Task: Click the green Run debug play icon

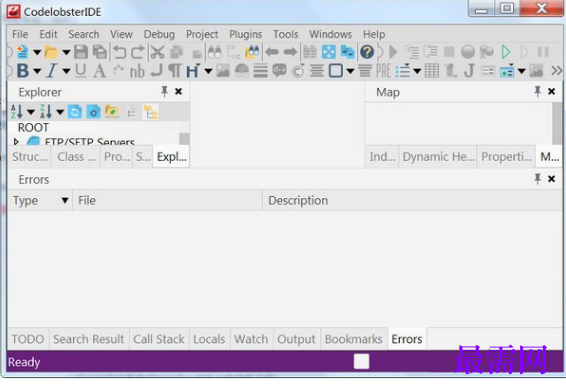Action: (506, 52)
